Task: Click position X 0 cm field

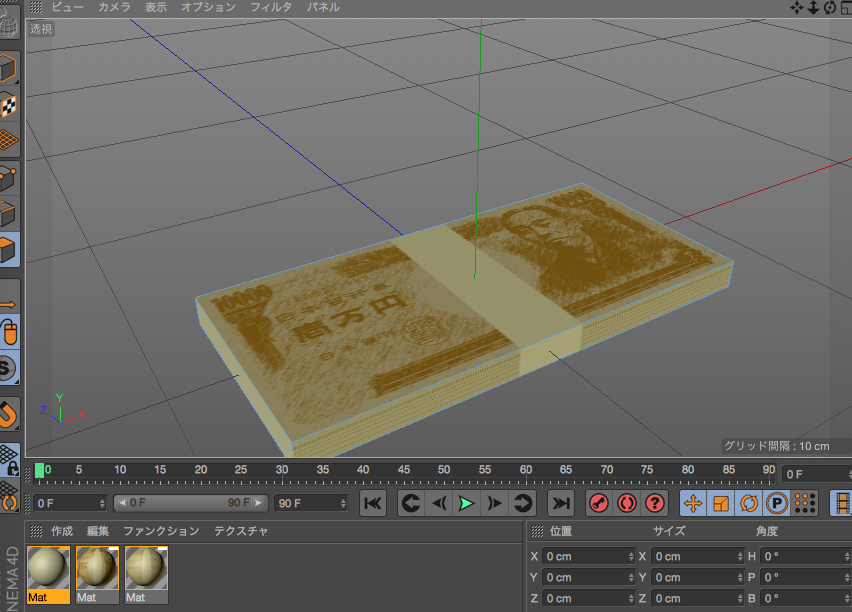Action: tap(588, 557)
